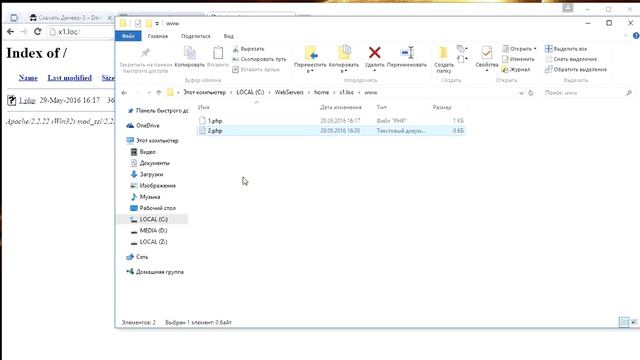
Task: Sort by the Name (Имя) column
Action: 204,107
